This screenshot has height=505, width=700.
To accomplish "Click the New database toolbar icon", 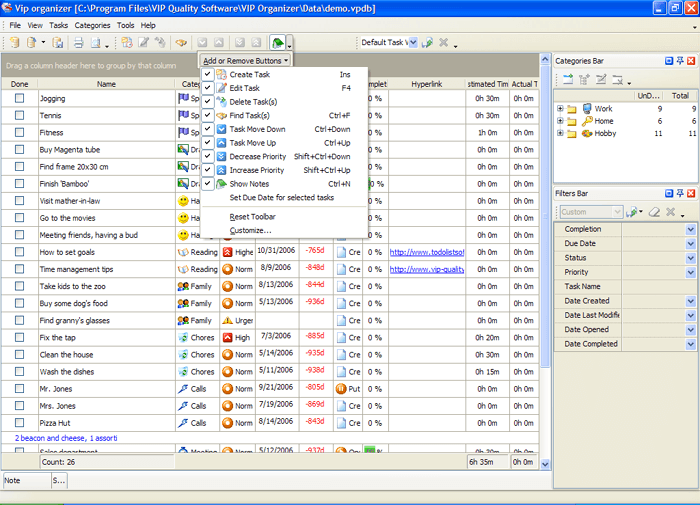I will (x=14, y=43).
